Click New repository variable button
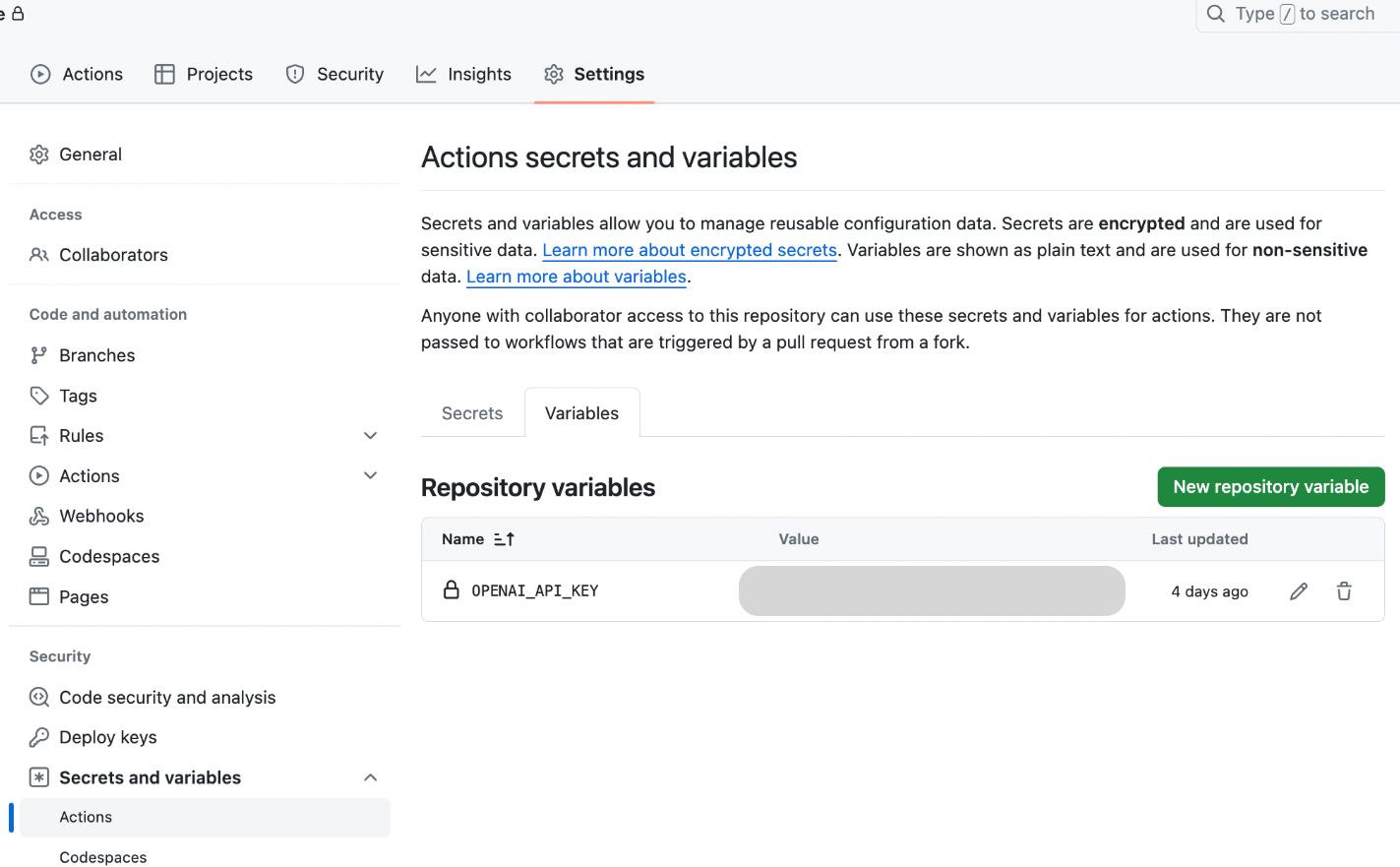Screen dimensions: 1400x867 click(x=1270, y=486)
